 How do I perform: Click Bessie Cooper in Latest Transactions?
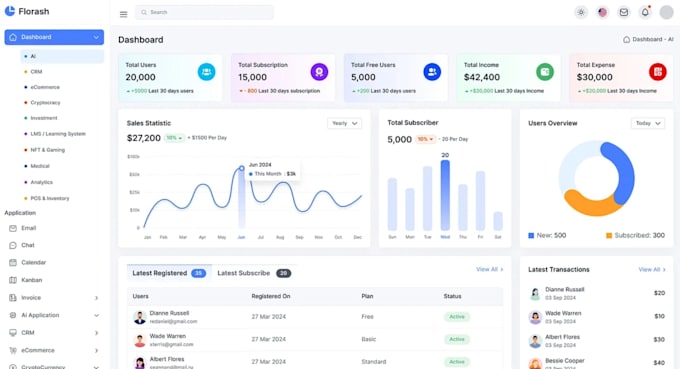coord(565,361)
